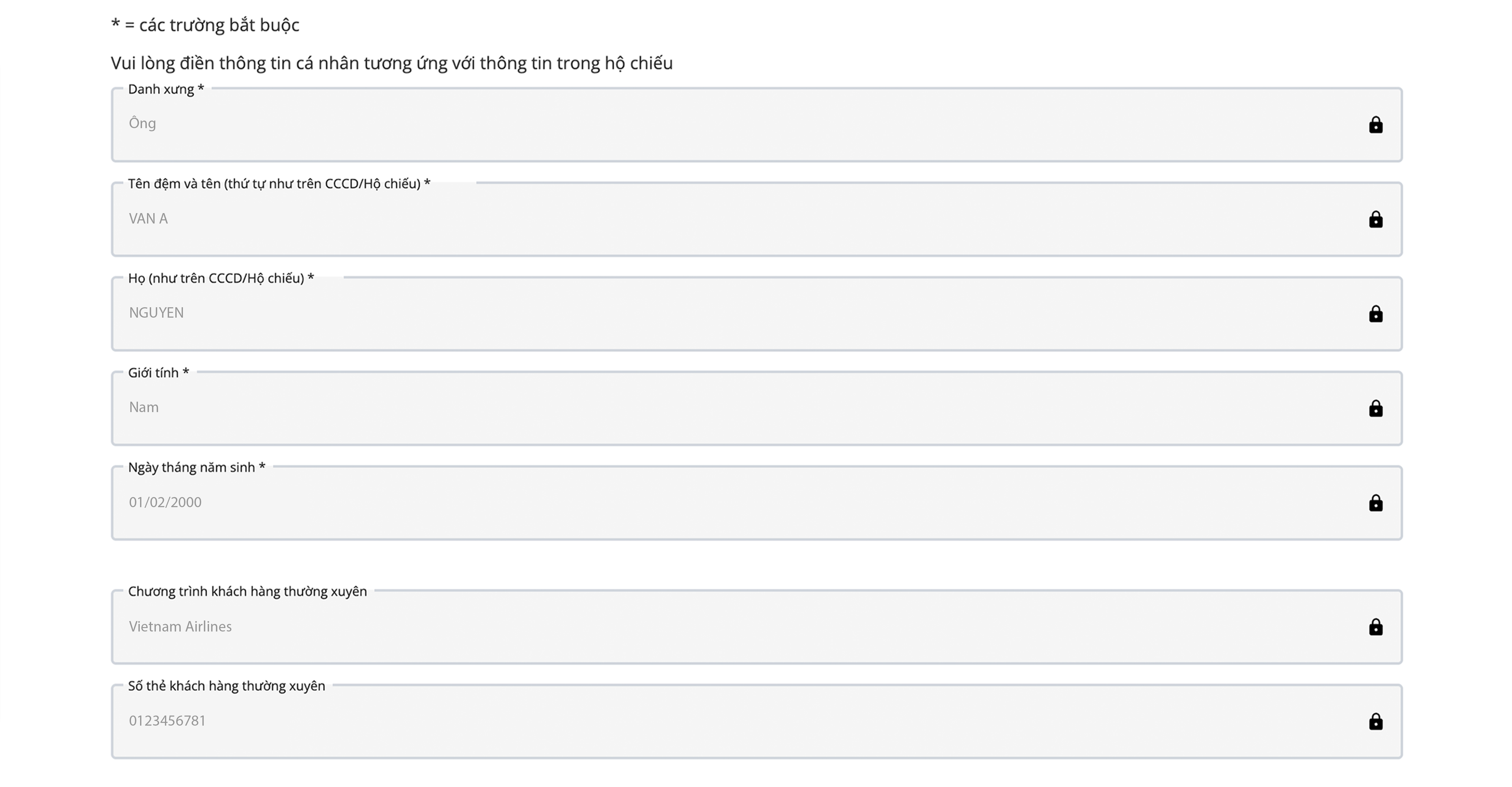
Task: Click the lock icon in Danh xưng field
Action: click(1375, 125)
